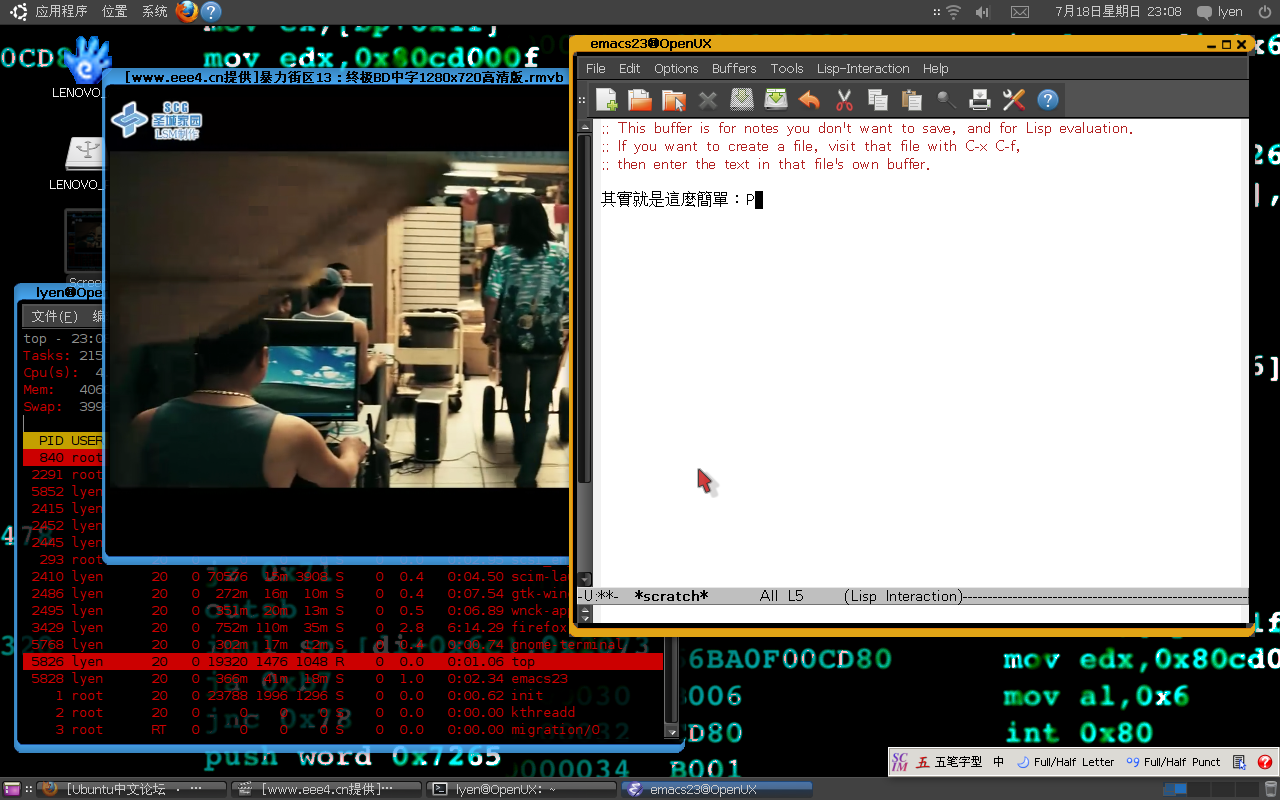Open the 文件(F) menu in terminal window

[54, 316]
